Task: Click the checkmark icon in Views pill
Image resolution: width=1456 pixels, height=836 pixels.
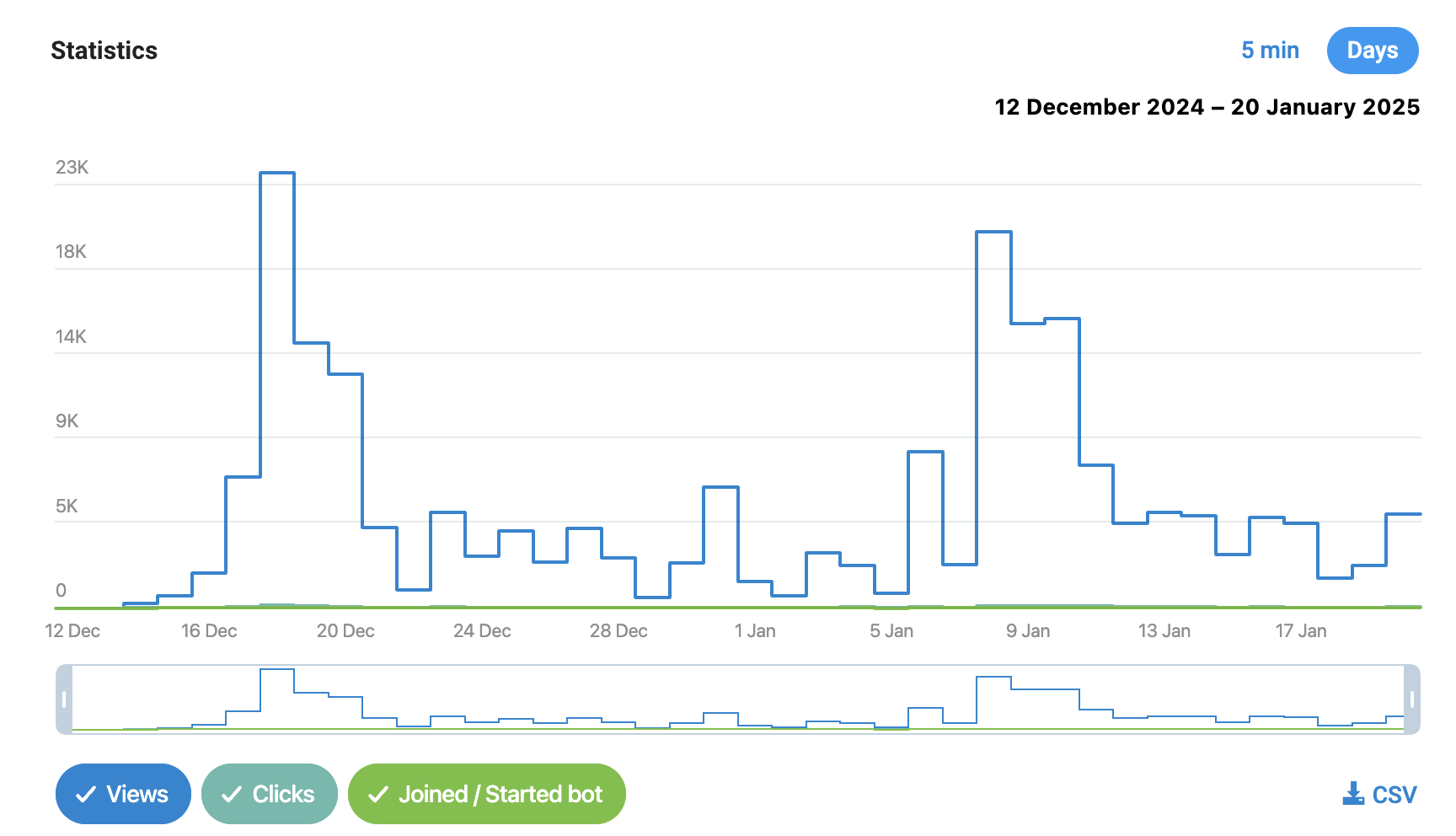Action: pyautogui.click(x=86, y=795)
